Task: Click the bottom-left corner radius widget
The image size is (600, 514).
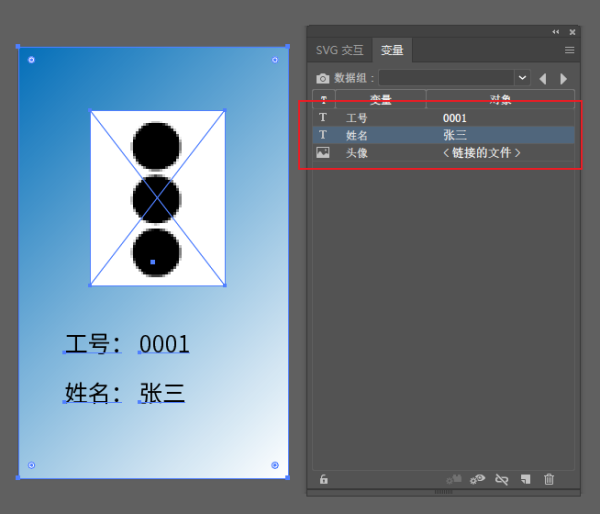Action: [x=31, y=465]
